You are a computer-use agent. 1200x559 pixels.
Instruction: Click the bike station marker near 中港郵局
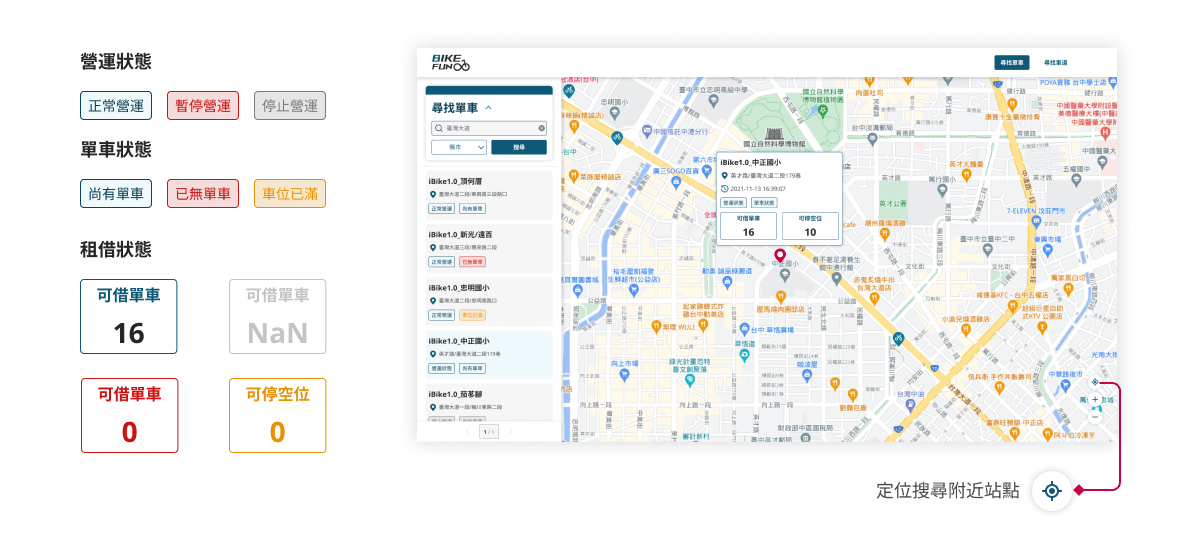coord(617,137)
